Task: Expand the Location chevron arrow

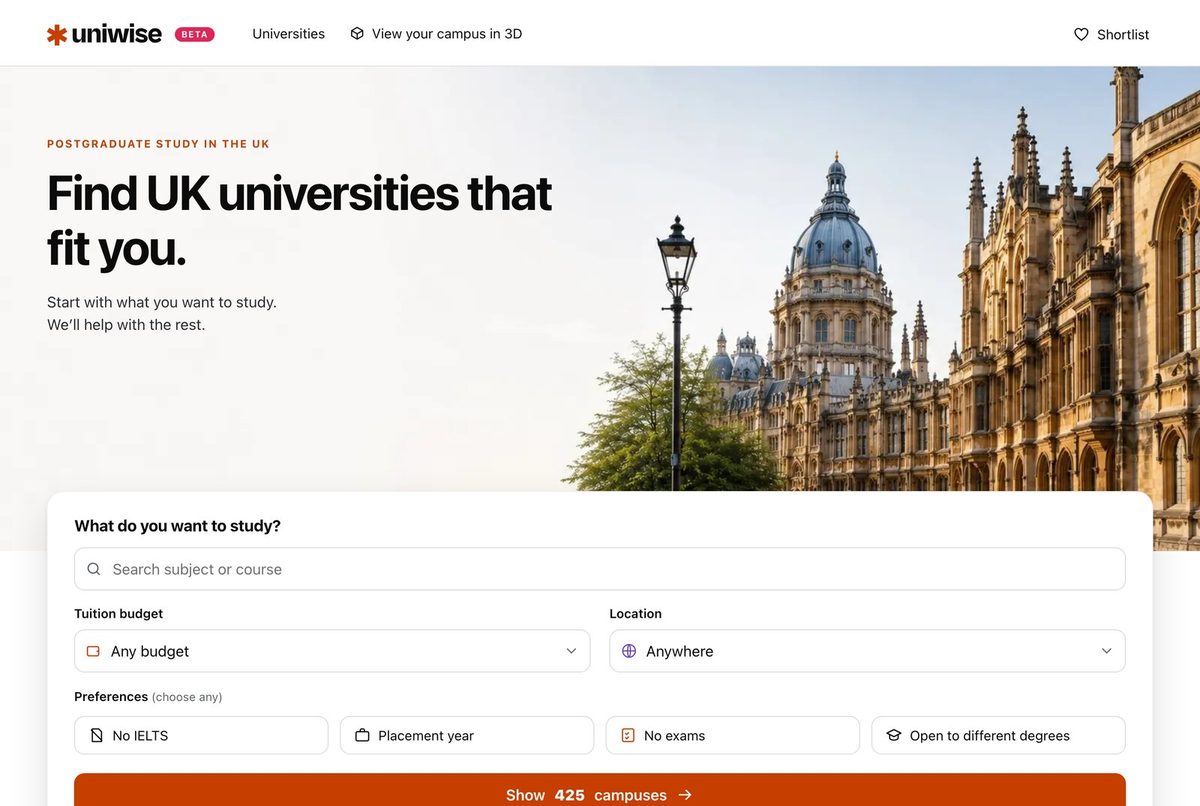Action: coord(1107,651)
